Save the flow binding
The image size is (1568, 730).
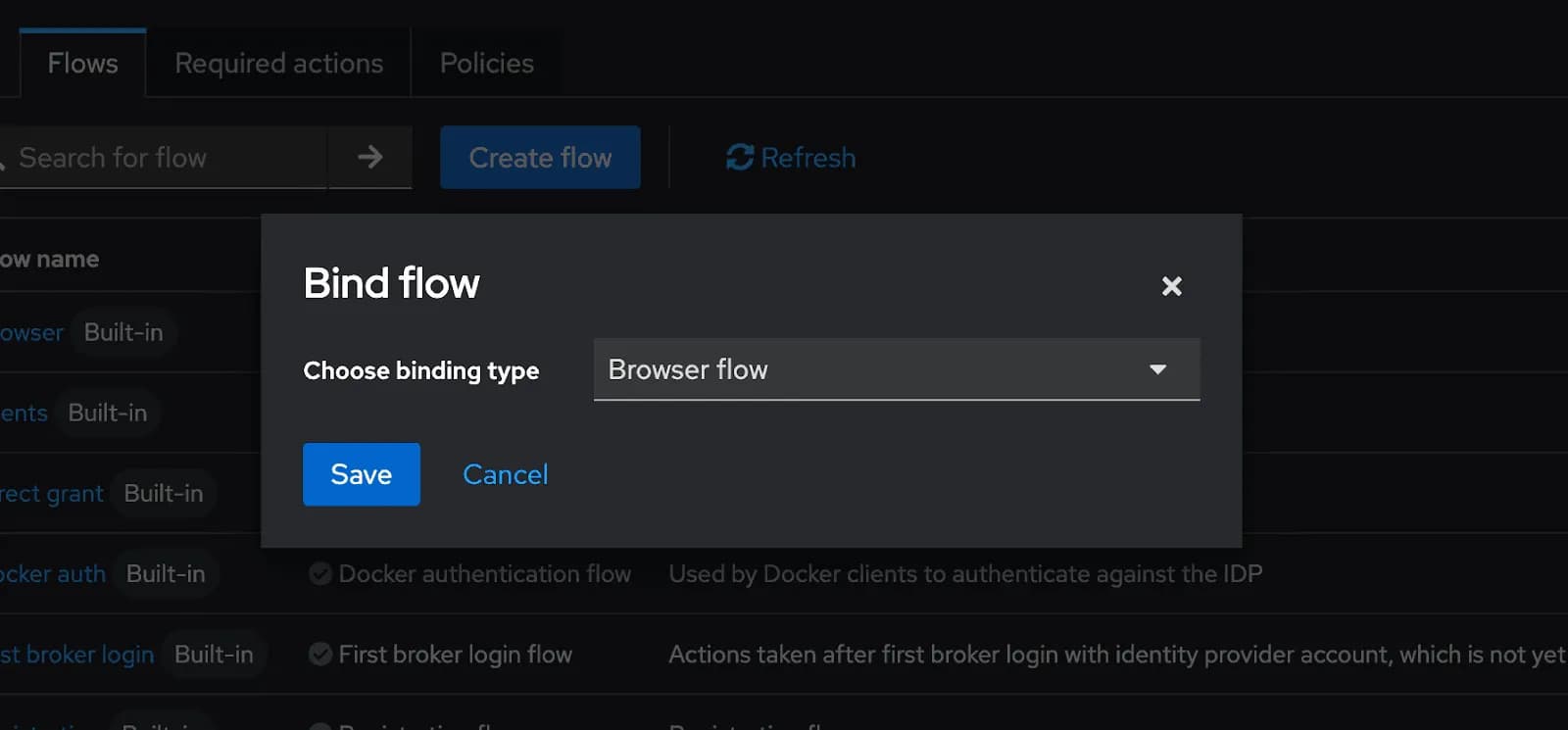(362, 474)
